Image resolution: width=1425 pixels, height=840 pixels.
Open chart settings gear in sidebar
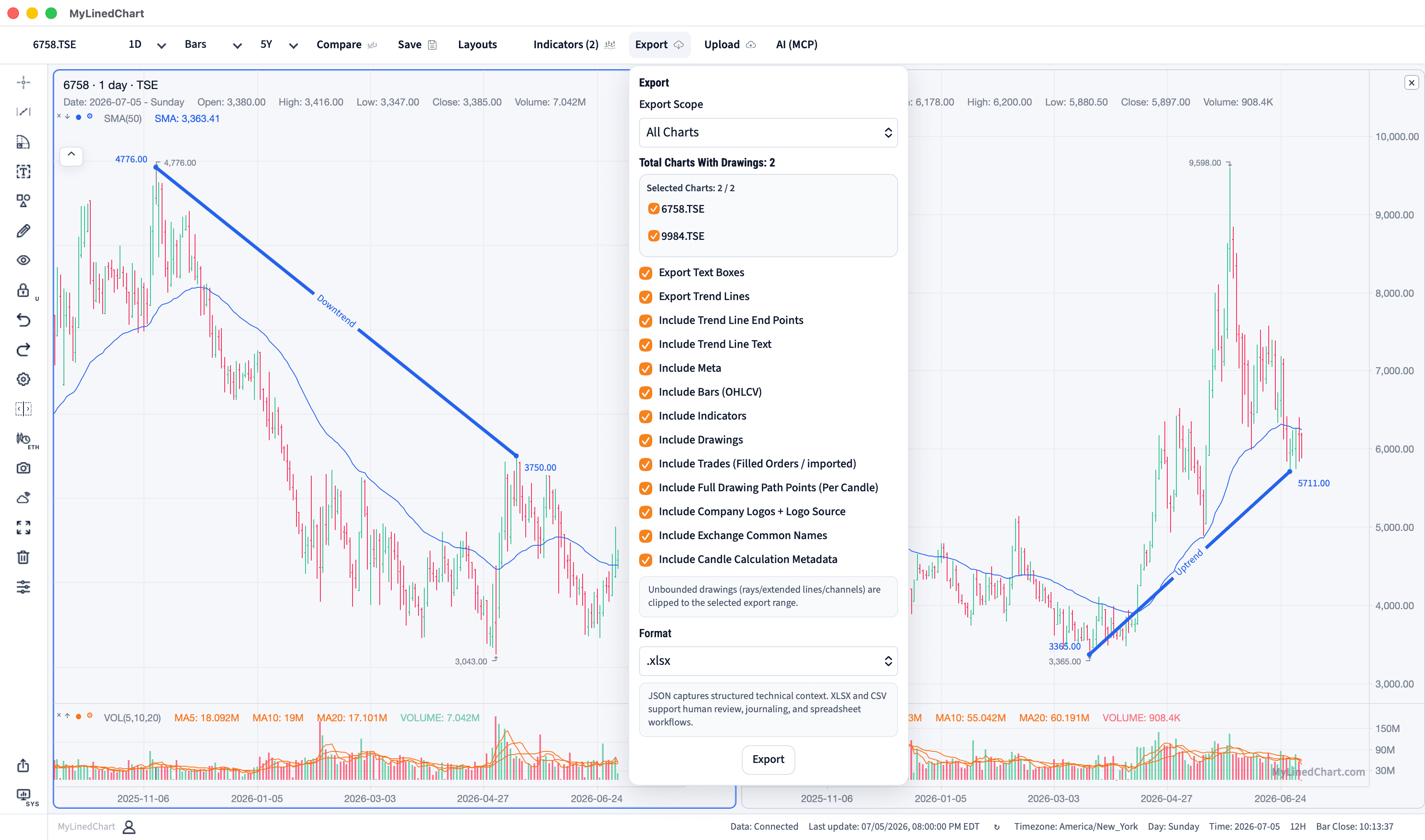23,379
